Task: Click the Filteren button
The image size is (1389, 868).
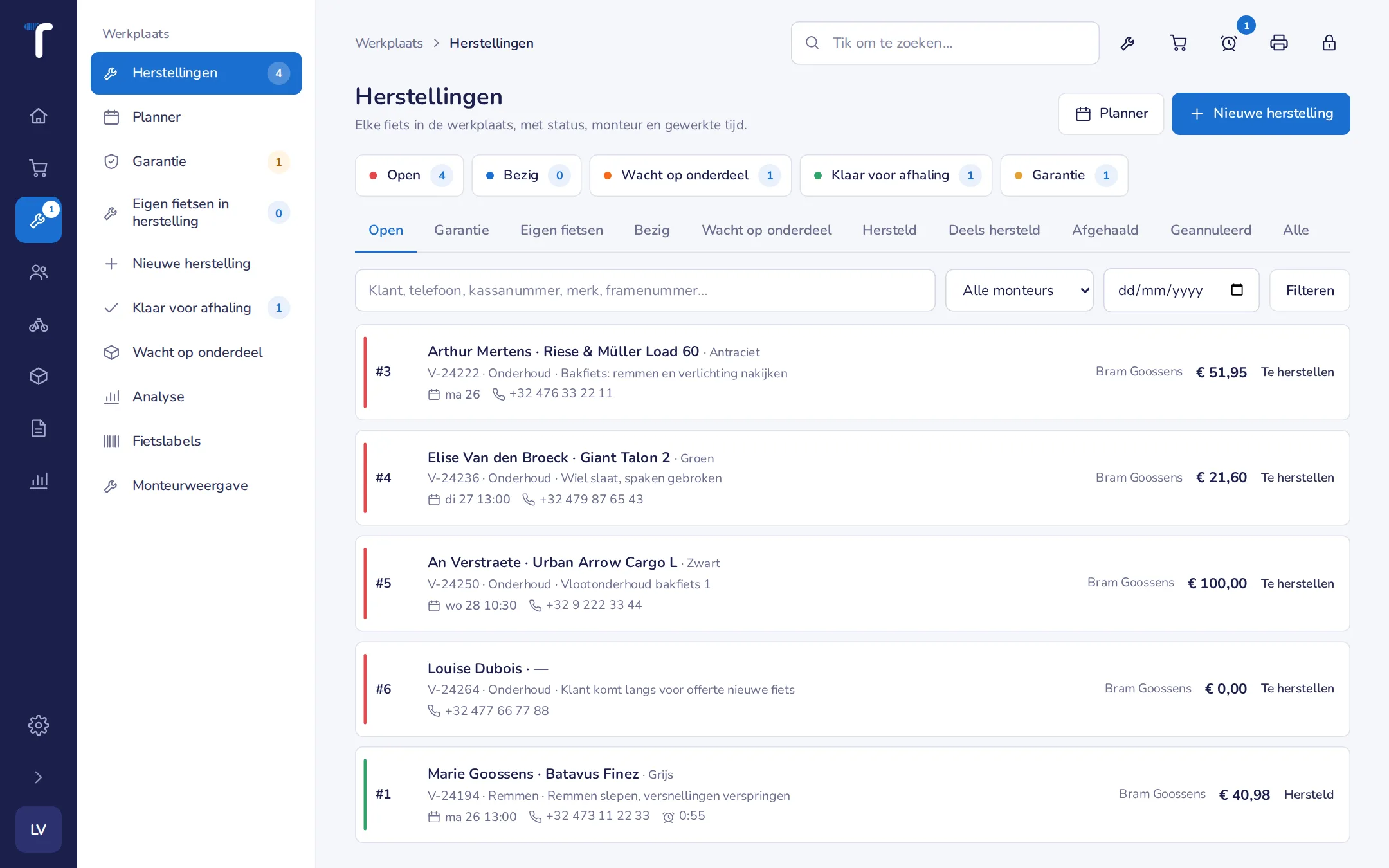Action: (1310, 291)
